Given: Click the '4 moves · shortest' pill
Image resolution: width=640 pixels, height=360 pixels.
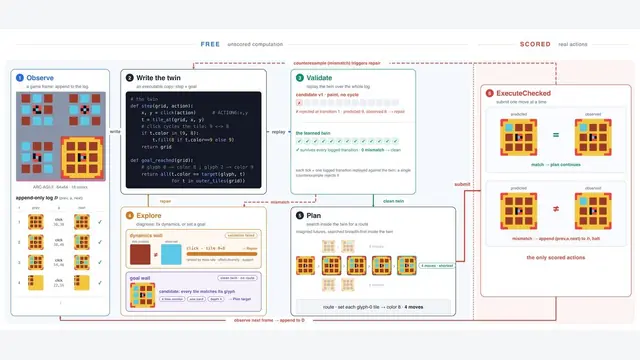Looking at the screenshot, I should 437,266.
